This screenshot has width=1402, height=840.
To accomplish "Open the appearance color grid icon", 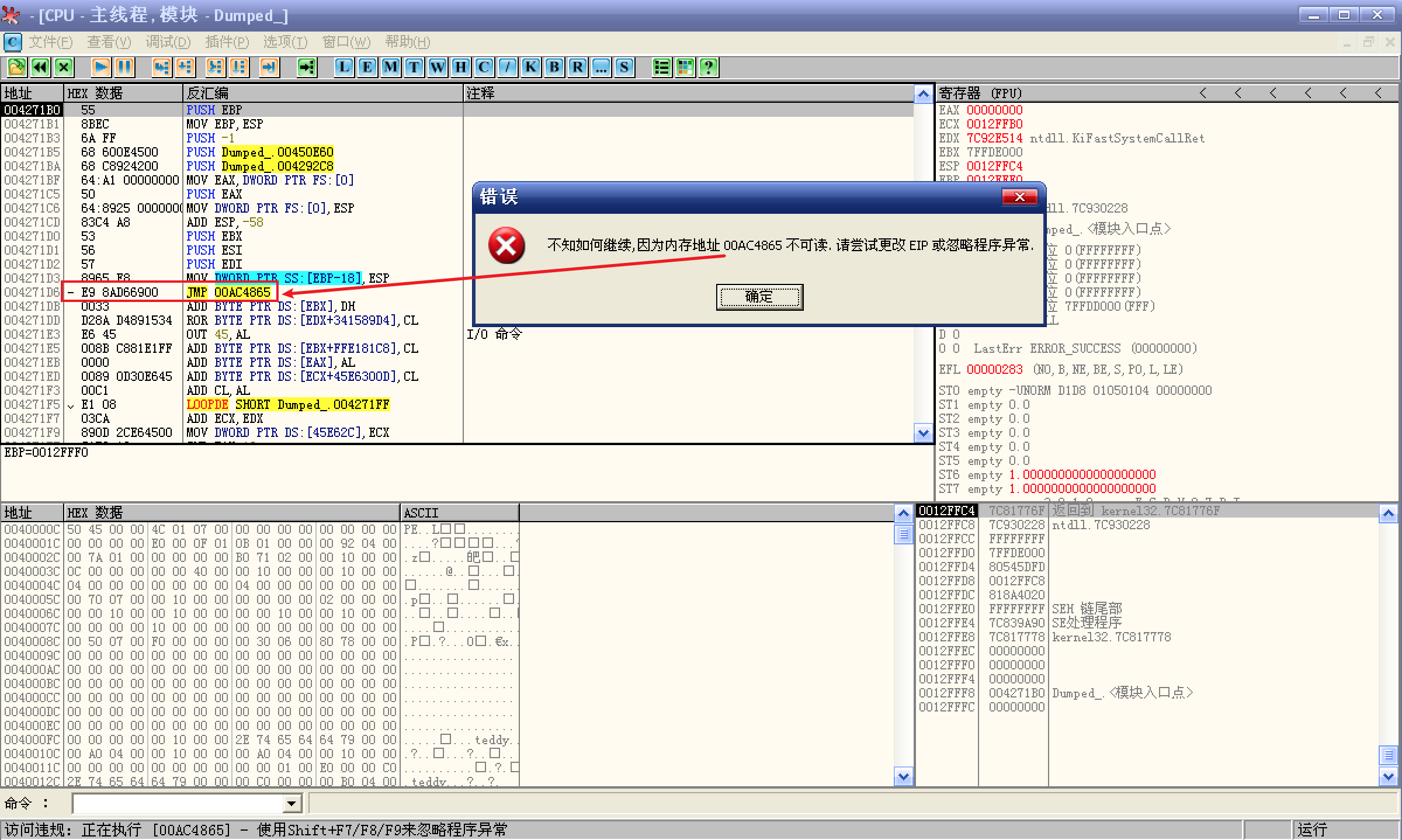I will pos(685,67).
